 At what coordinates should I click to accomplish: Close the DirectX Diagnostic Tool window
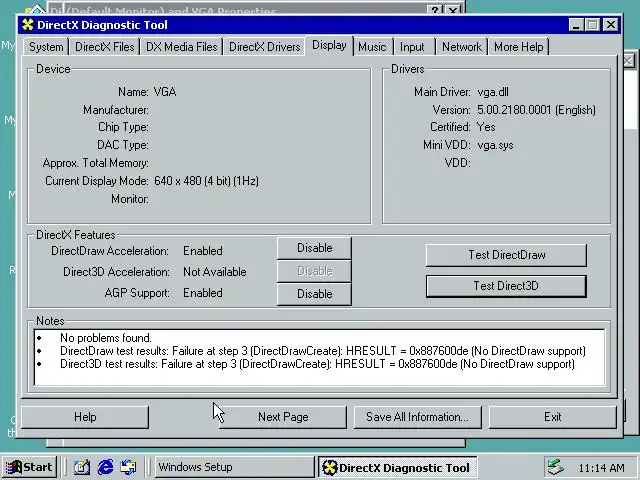pos(611,25)
